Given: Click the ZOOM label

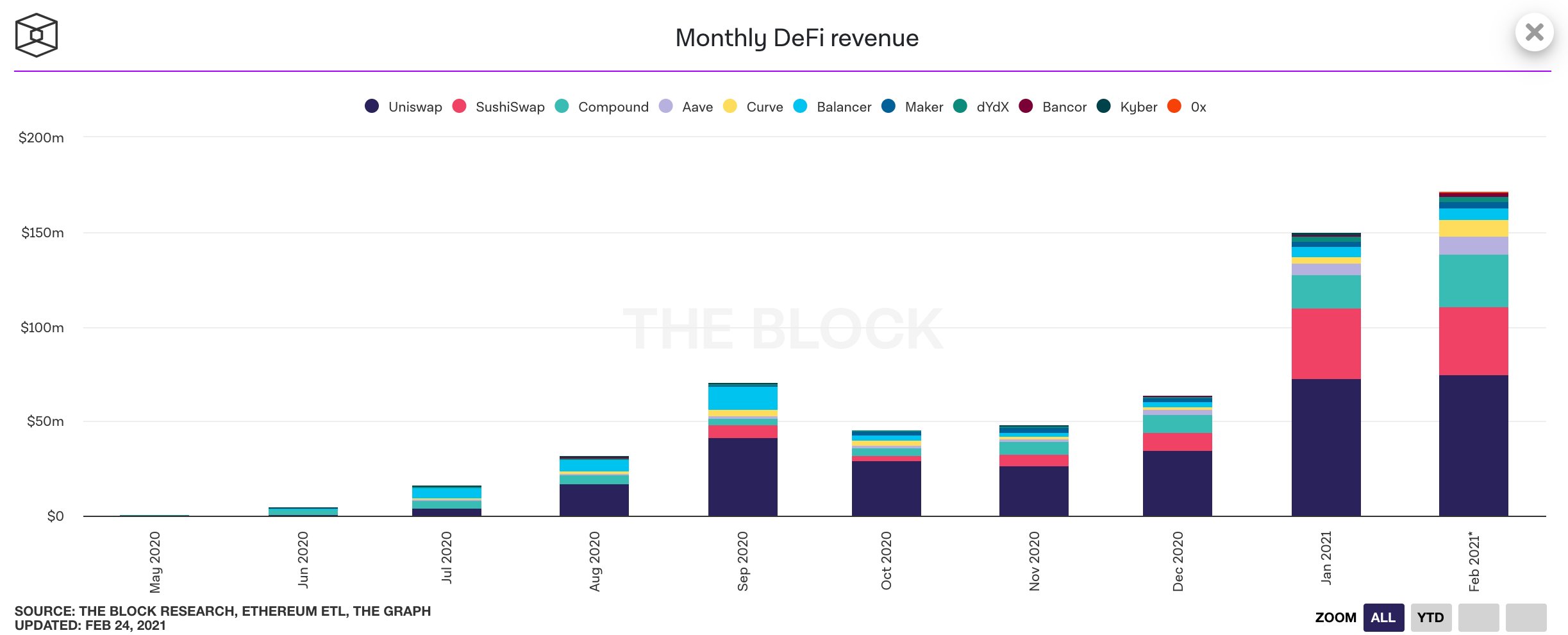Looking at the screenshot, I should click(x=1335, y=618).
